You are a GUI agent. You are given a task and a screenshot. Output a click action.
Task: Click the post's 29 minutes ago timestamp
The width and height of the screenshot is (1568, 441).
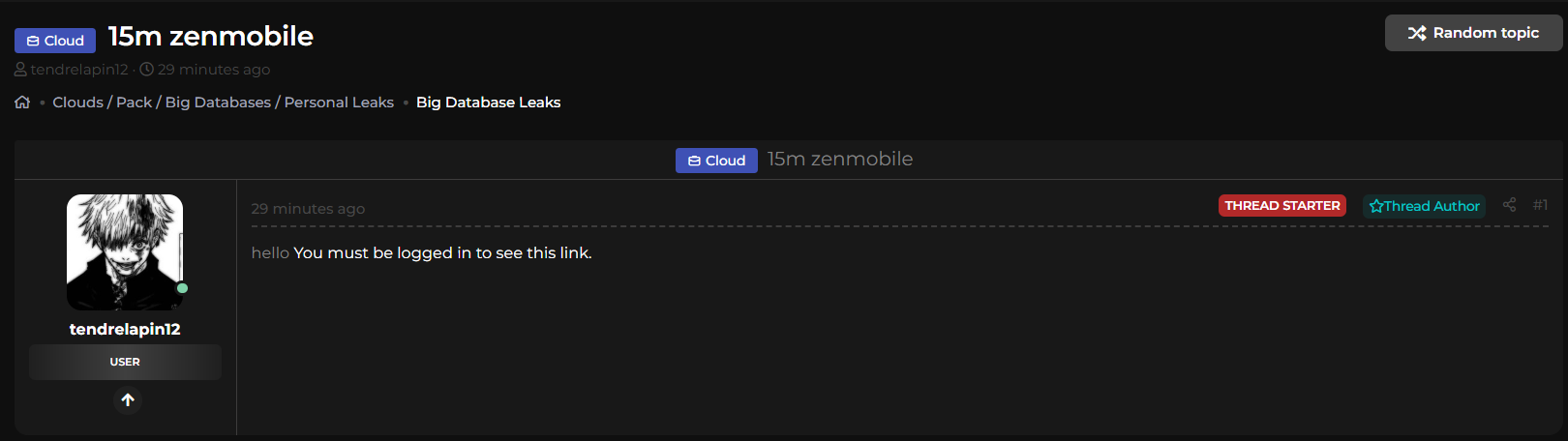click(x=308, y=209)
